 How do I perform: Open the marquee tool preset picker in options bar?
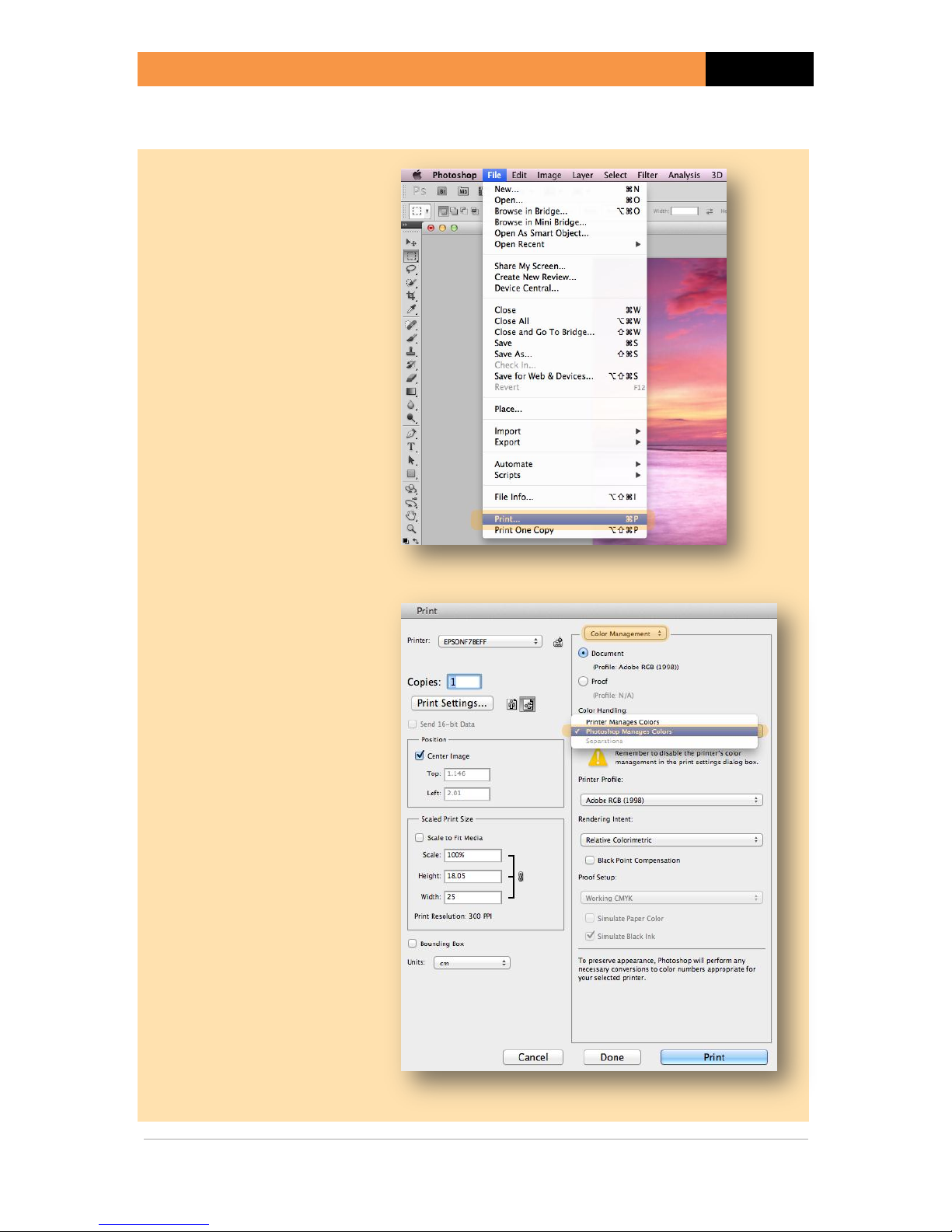pyautogui.click(x=420, y=211)
